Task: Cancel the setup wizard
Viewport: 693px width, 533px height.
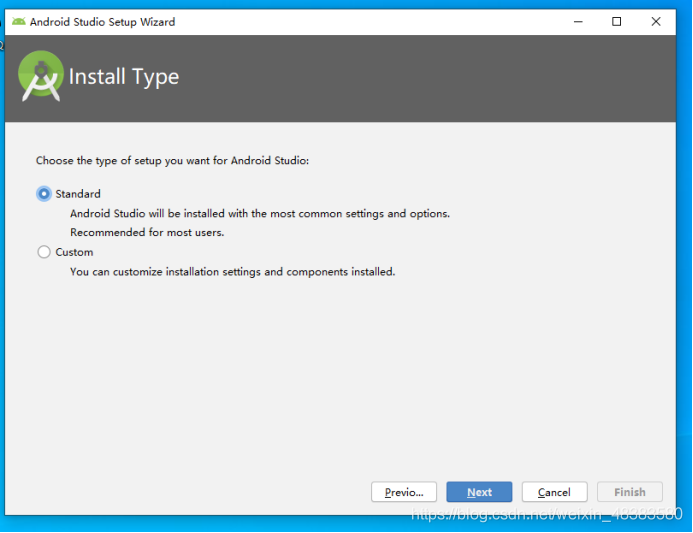Action: pyautogui.click(x=554, y=492)
